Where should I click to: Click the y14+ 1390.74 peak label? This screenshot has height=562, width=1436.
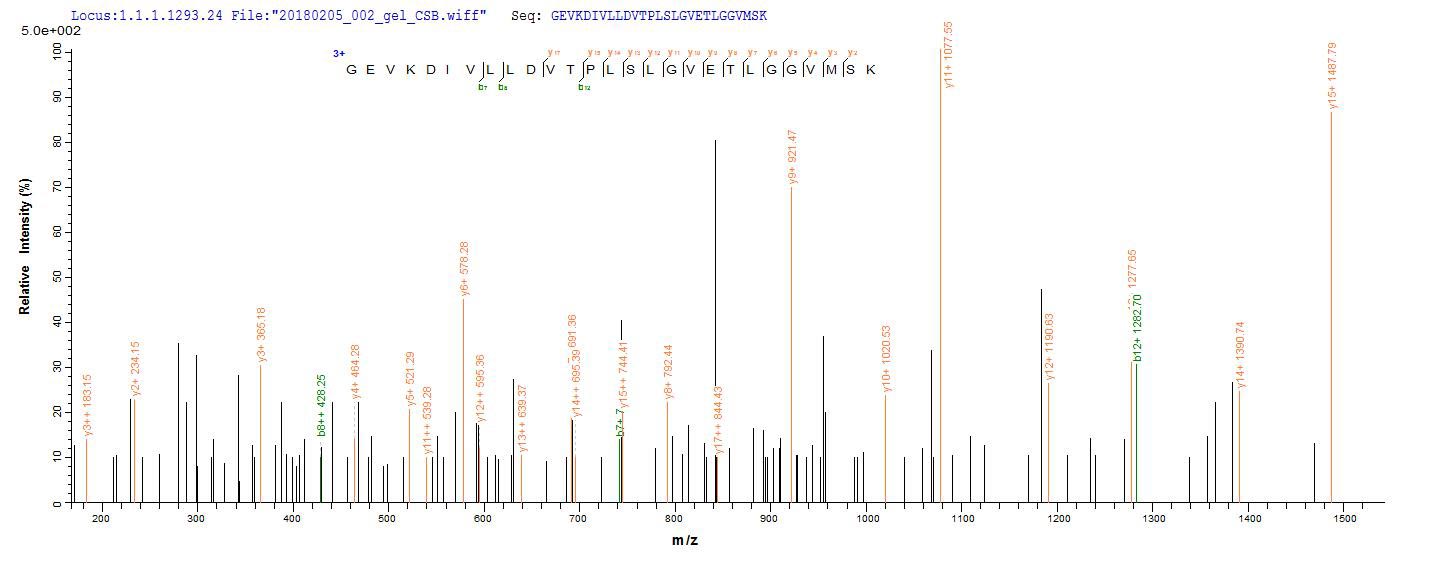click(x=1241, y=354)
